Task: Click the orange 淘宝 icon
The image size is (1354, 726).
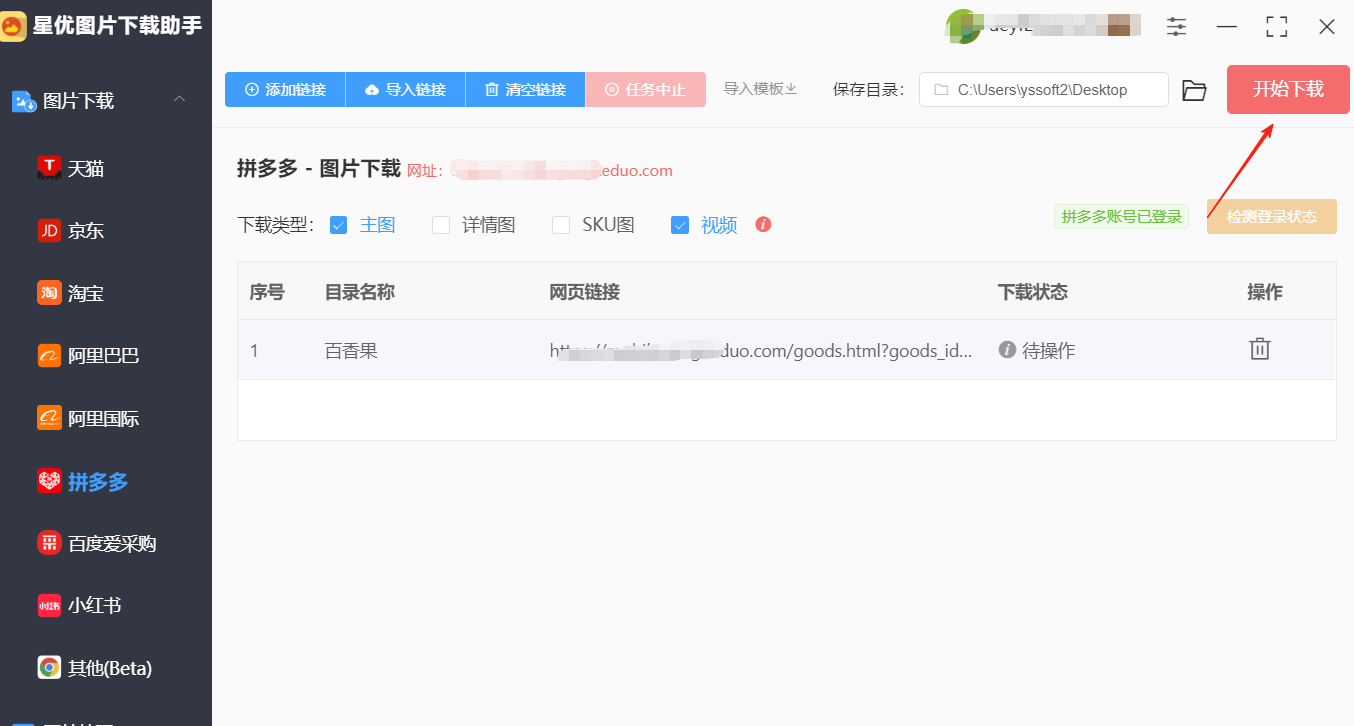Action: coord(49,293)
